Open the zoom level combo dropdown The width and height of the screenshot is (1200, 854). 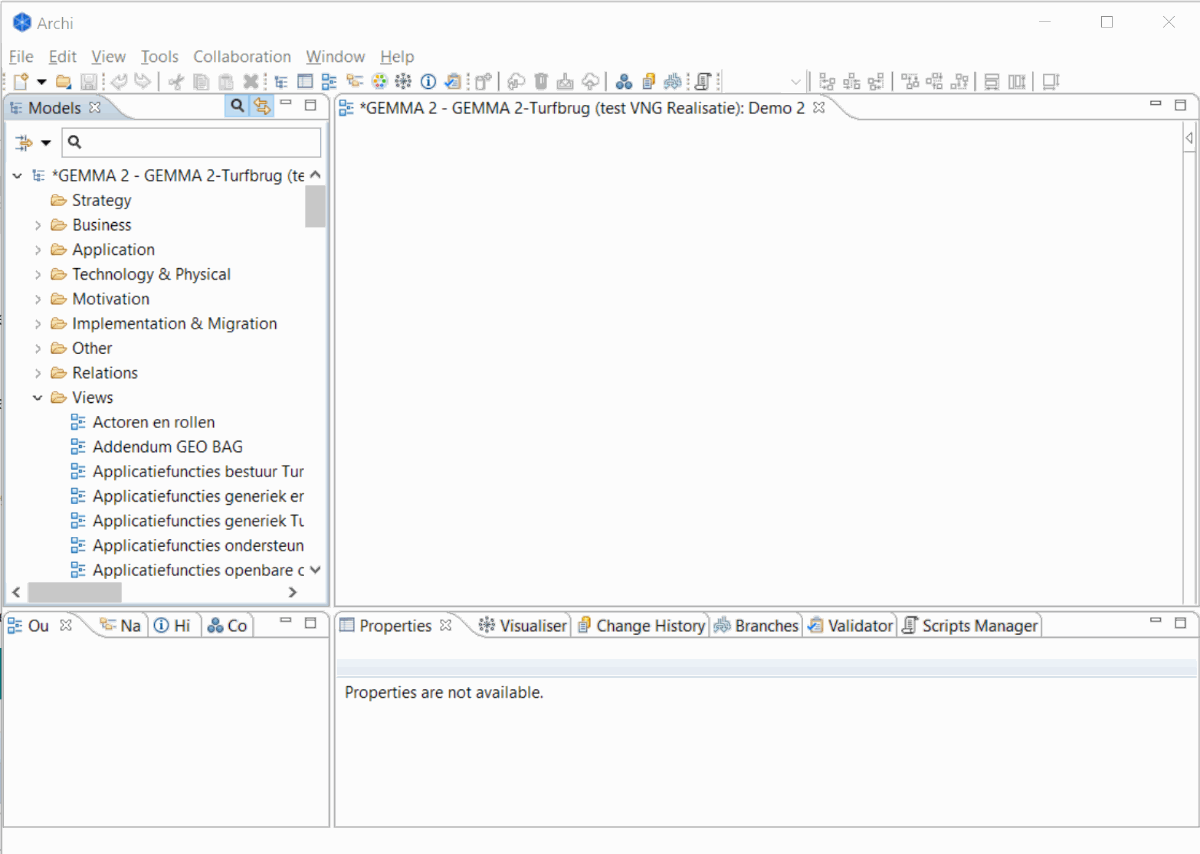796,81
